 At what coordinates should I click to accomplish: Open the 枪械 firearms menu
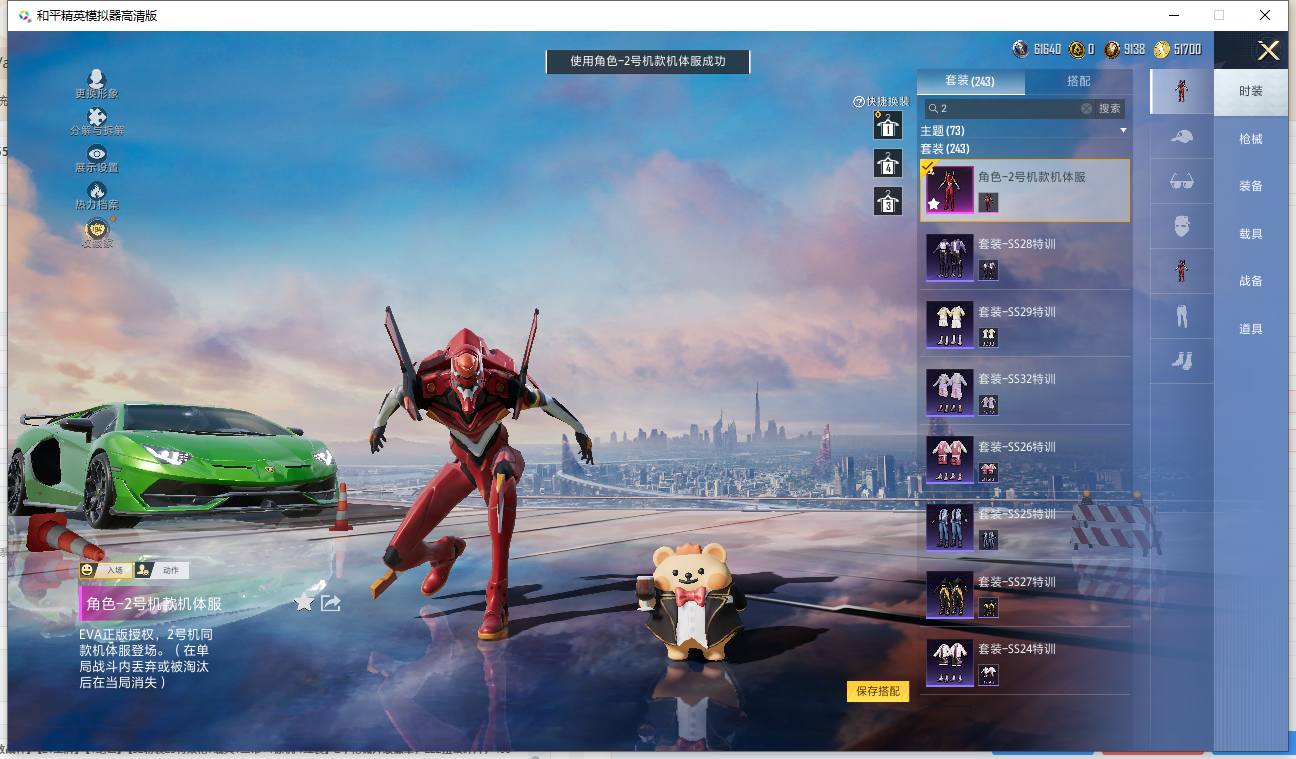coord(1251,139)
